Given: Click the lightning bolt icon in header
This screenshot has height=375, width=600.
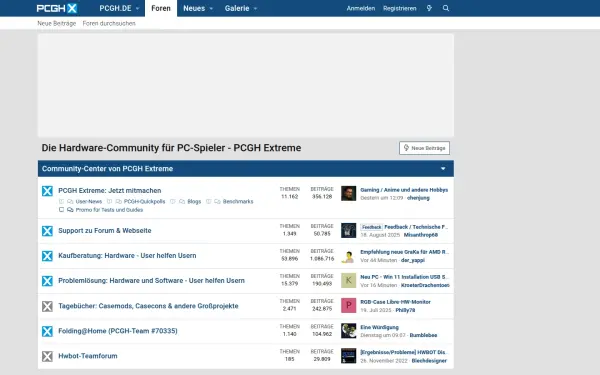Looking at the screenshot, I should tap(429, 8).
